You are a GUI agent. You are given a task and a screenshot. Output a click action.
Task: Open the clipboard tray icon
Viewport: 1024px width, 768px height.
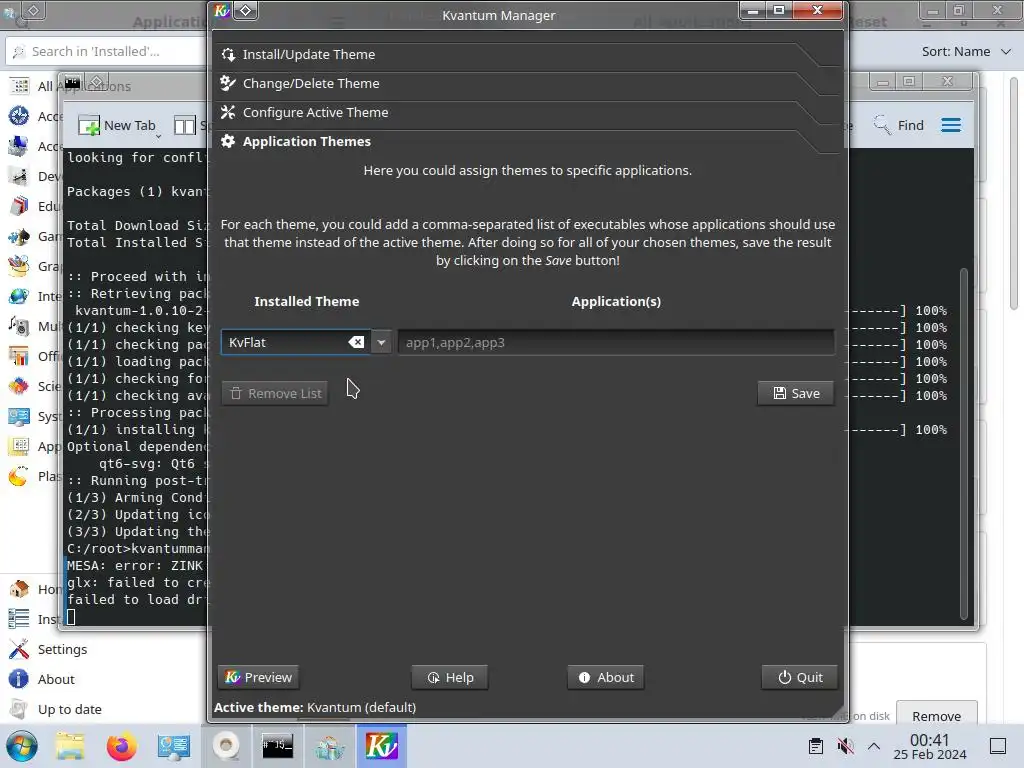click(x=816, y=746)
